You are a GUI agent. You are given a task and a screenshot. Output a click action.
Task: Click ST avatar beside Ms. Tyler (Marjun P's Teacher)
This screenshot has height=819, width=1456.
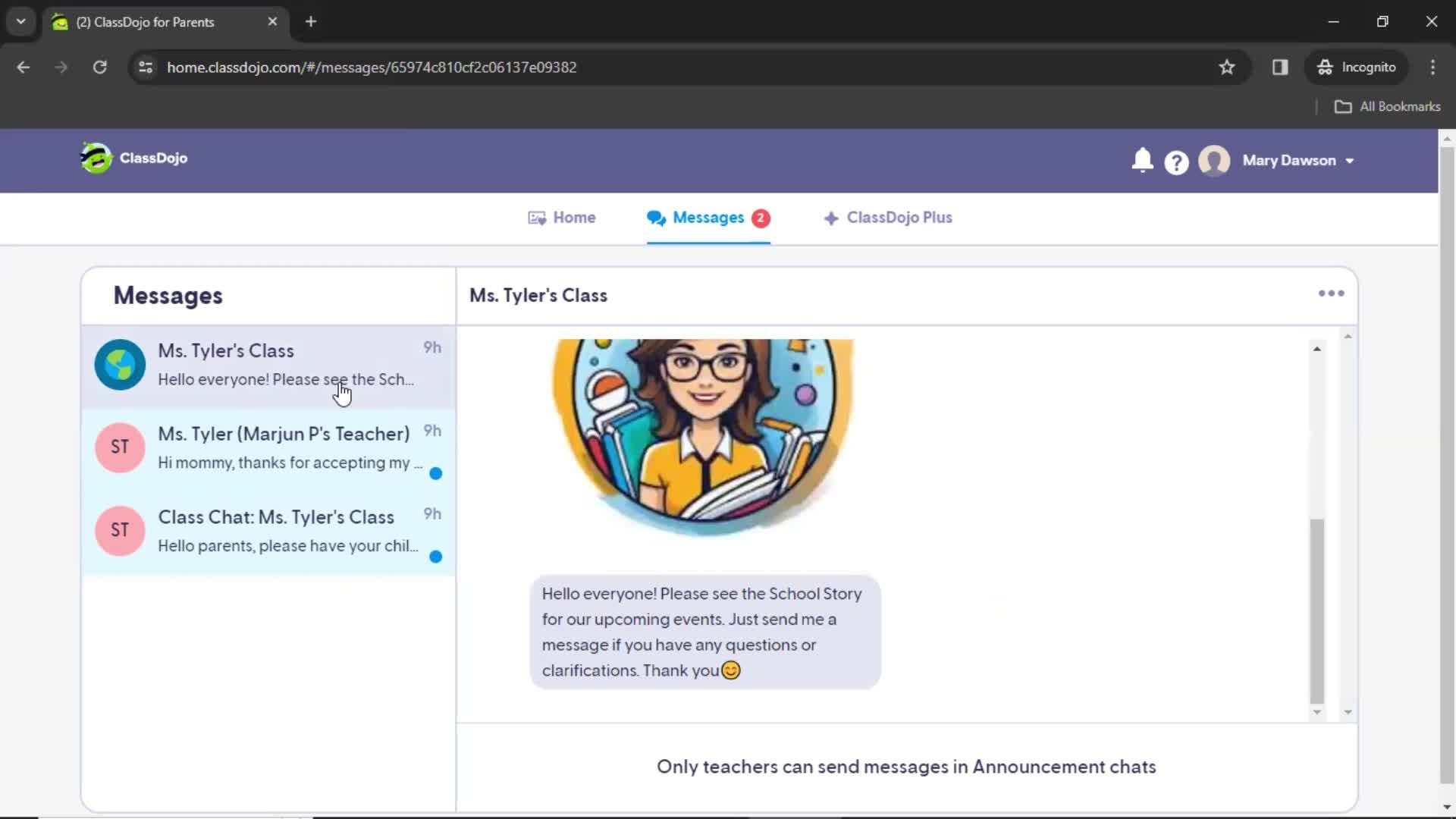120,447
